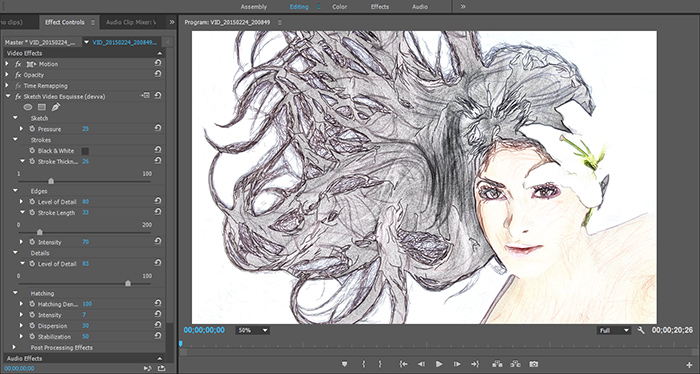Reset the Stroke Thickness parameter
700x374 pixels.
(x=158, y=161)
